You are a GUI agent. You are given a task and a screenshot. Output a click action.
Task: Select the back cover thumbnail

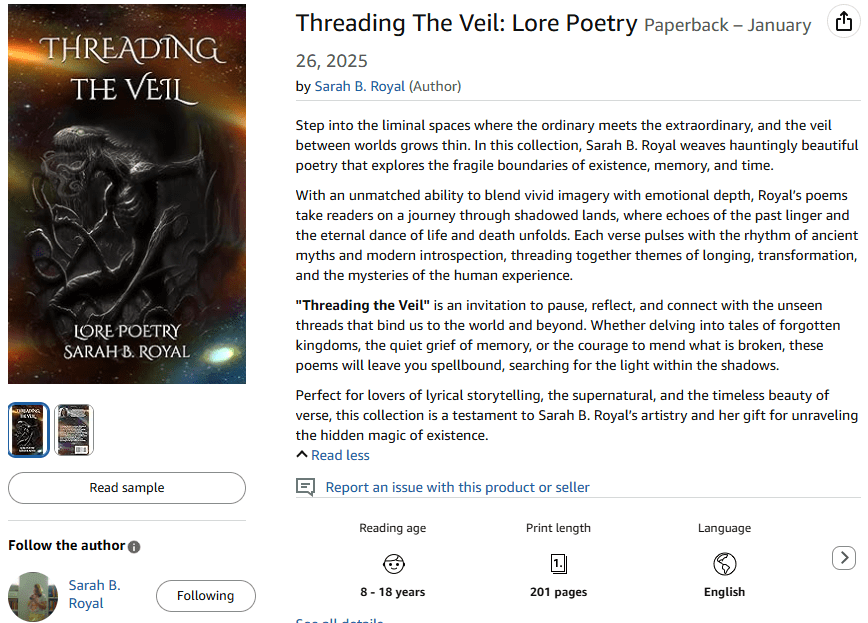coord(74,430)
